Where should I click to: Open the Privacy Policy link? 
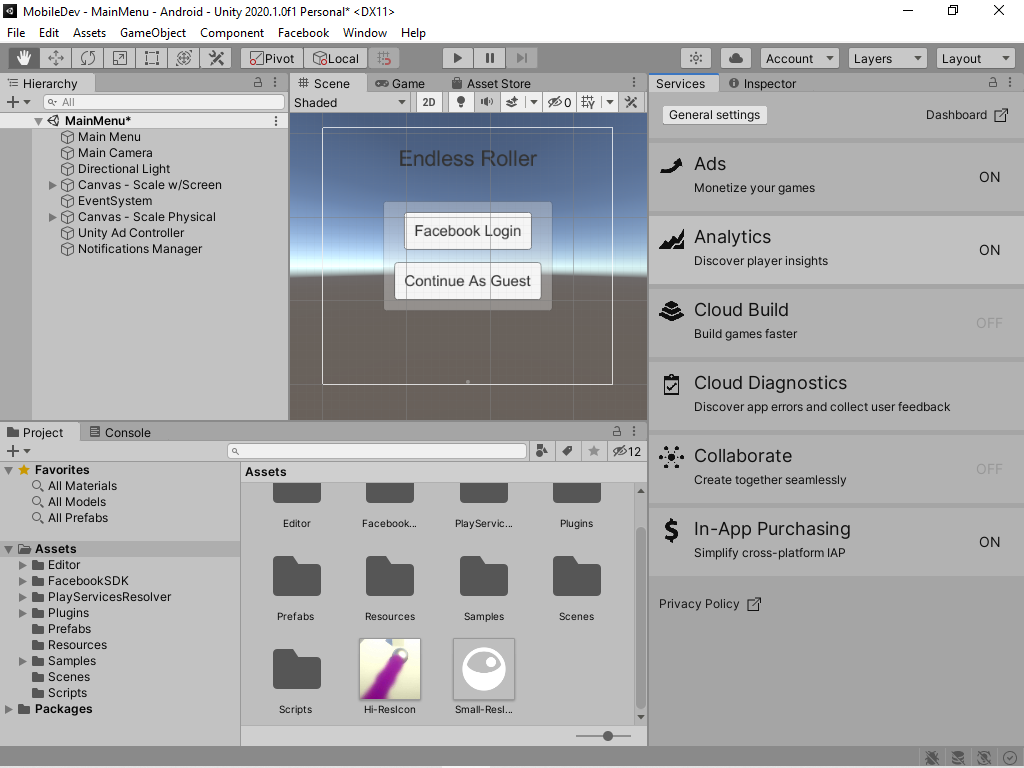pos(709,604)
